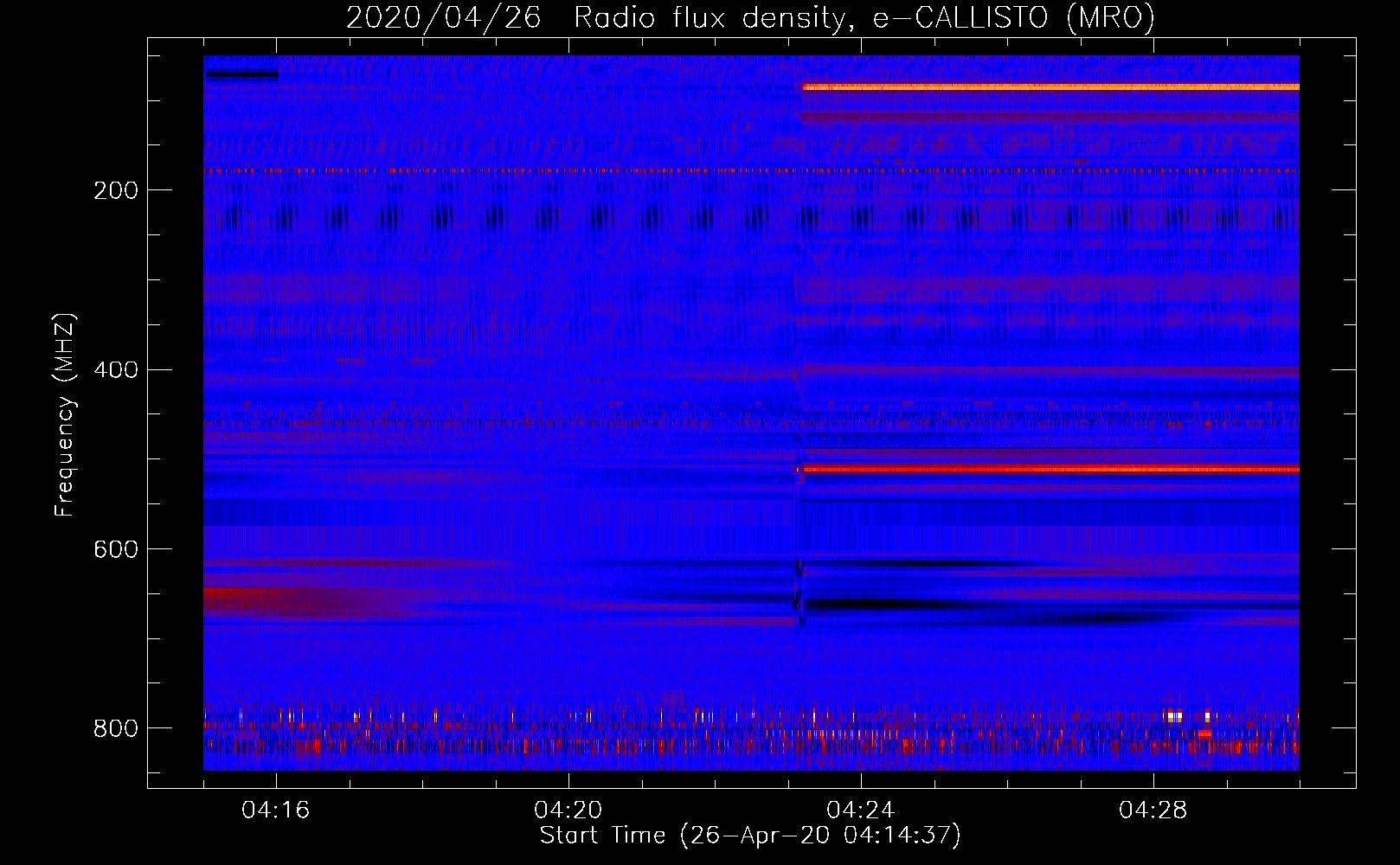Click the 800 frequency tick label
1400x865 pixels.
(x=116, y=728)
